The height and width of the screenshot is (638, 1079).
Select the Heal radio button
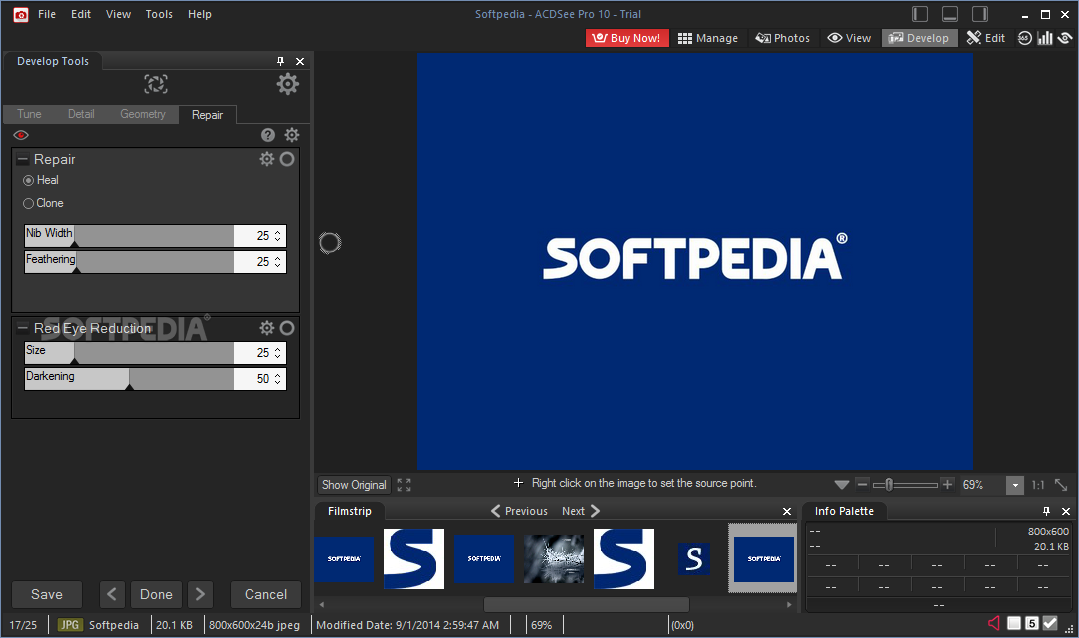pyautogui.click(x=28, y=180)
